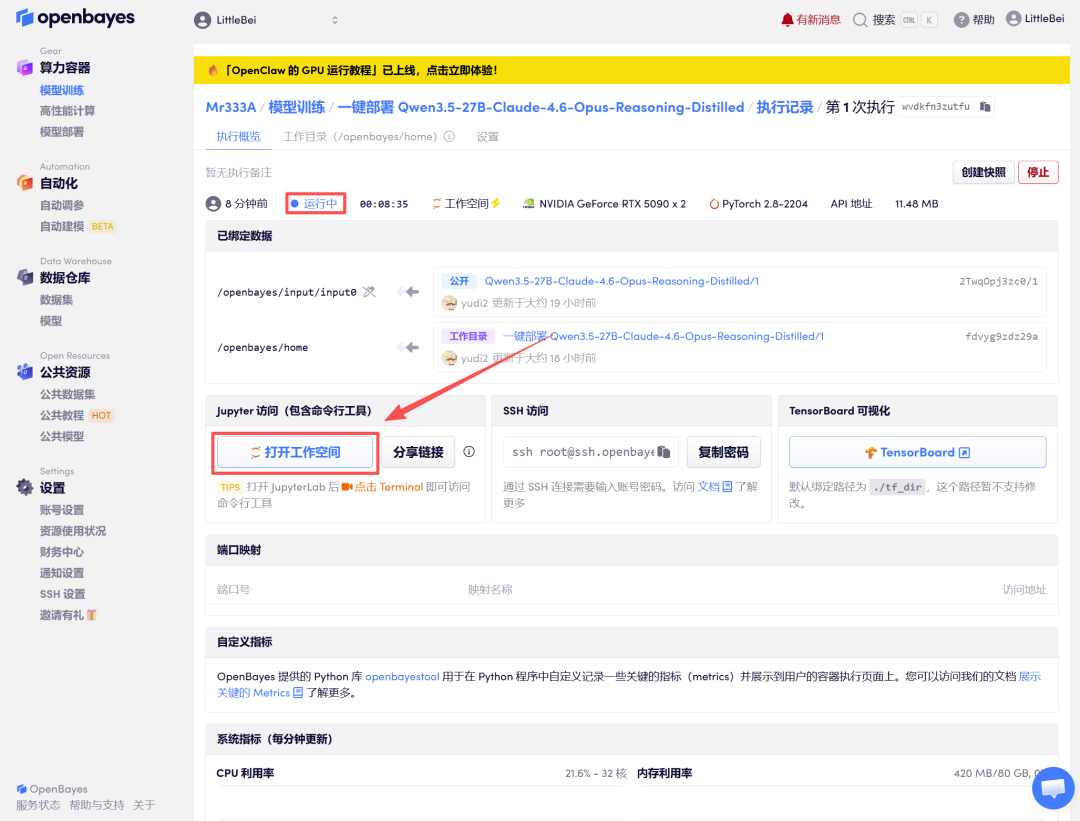Viewport: 1080px width, 821px height.
Task: Open 帮助与支持 footer link
Action: pos(96,805)
